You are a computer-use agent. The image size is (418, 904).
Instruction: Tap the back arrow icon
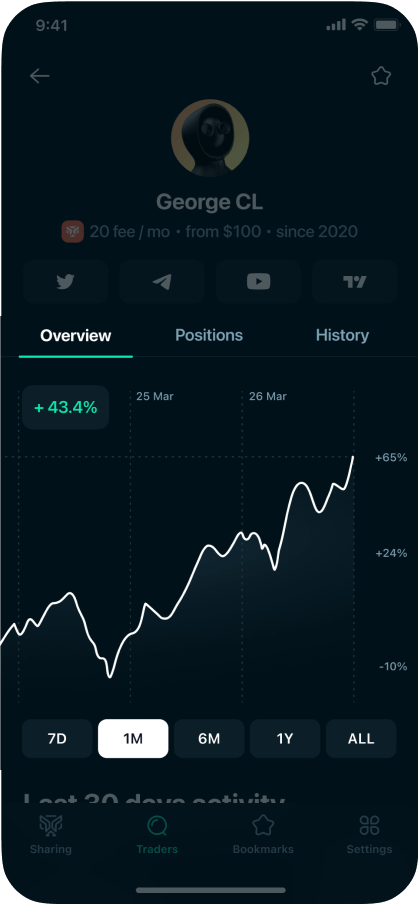click(40, 76)
